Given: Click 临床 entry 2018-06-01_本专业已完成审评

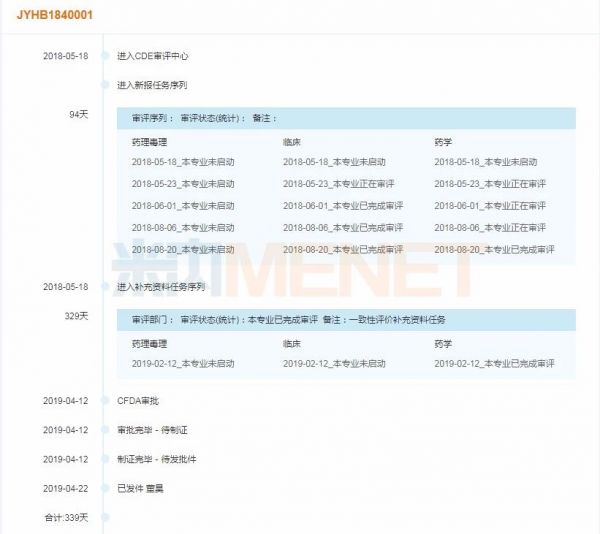Looking at the screenshot, I should point(343,206).
